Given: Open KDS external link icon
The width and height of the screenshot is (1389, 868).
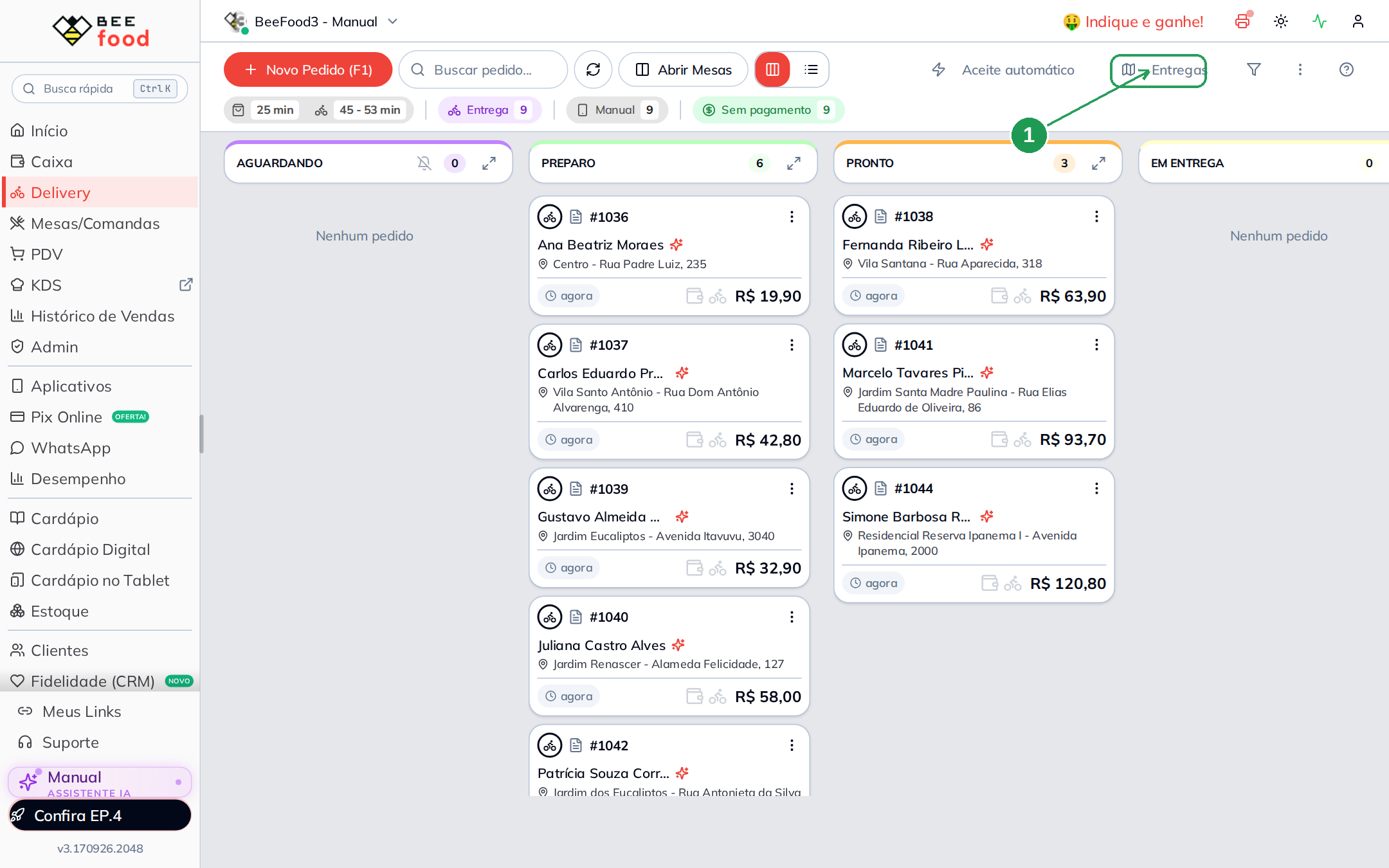Looking at the screenshot, I should click(186, 285).
